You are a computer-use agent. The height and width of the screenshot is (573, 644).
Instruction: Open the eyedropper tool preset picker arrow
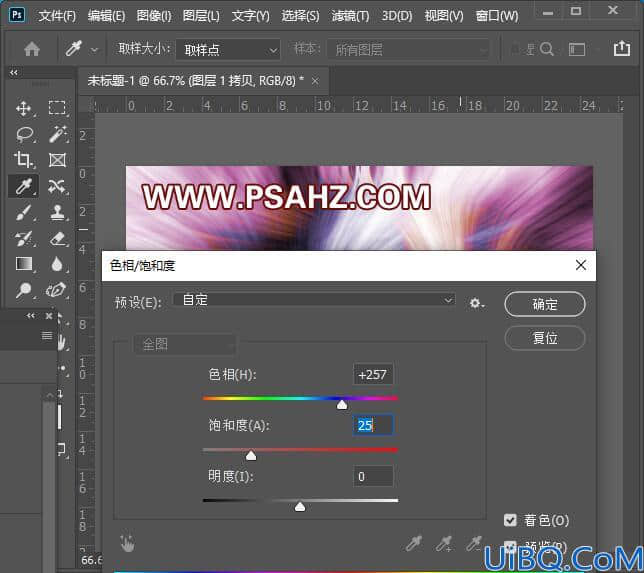tap(94, 50)
